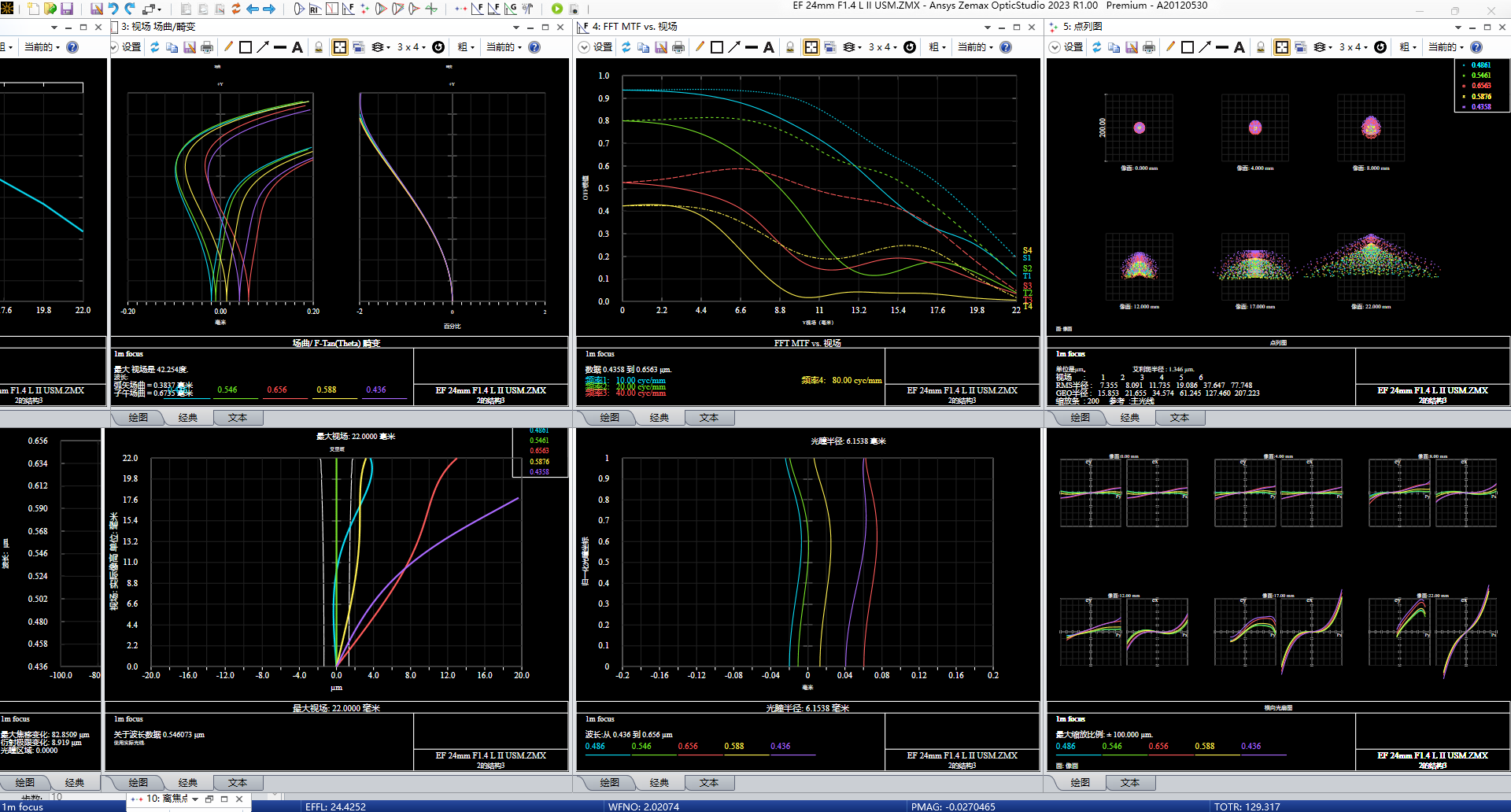
Task: Save the FFT MTF graphic to file
Action: point(661,47)
